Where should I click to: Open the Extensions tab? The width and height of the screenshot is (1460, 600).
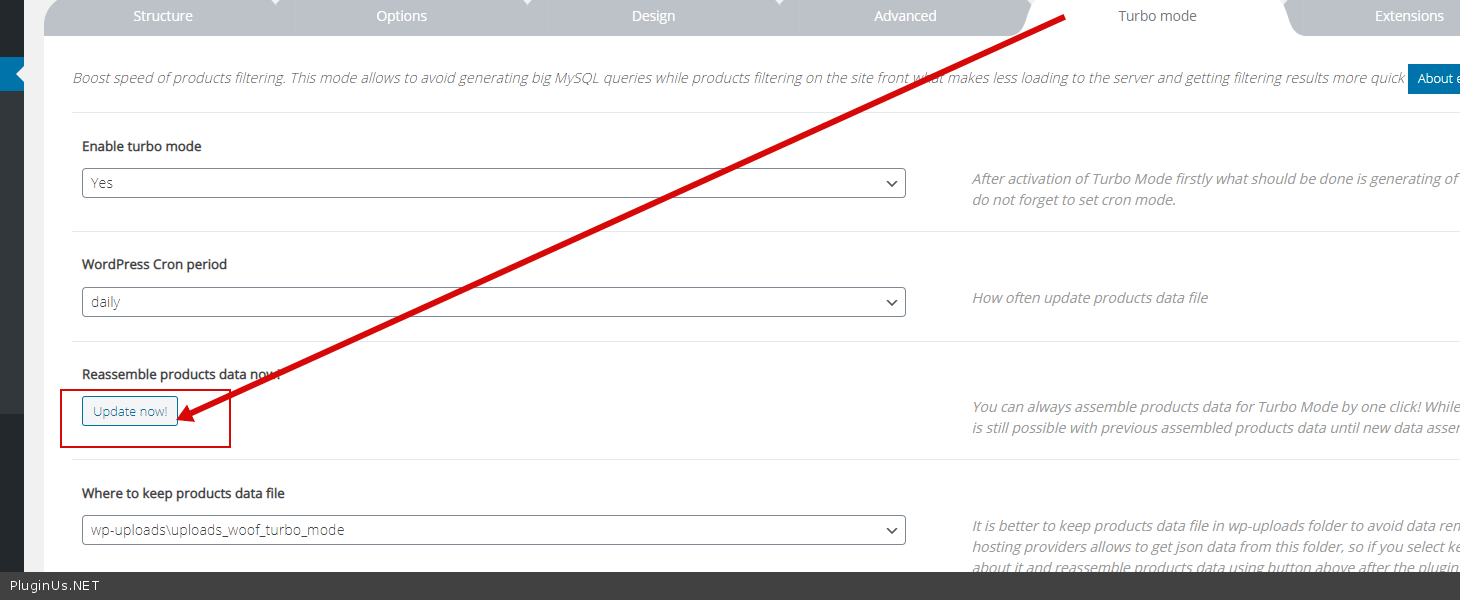pos(1409,16)
